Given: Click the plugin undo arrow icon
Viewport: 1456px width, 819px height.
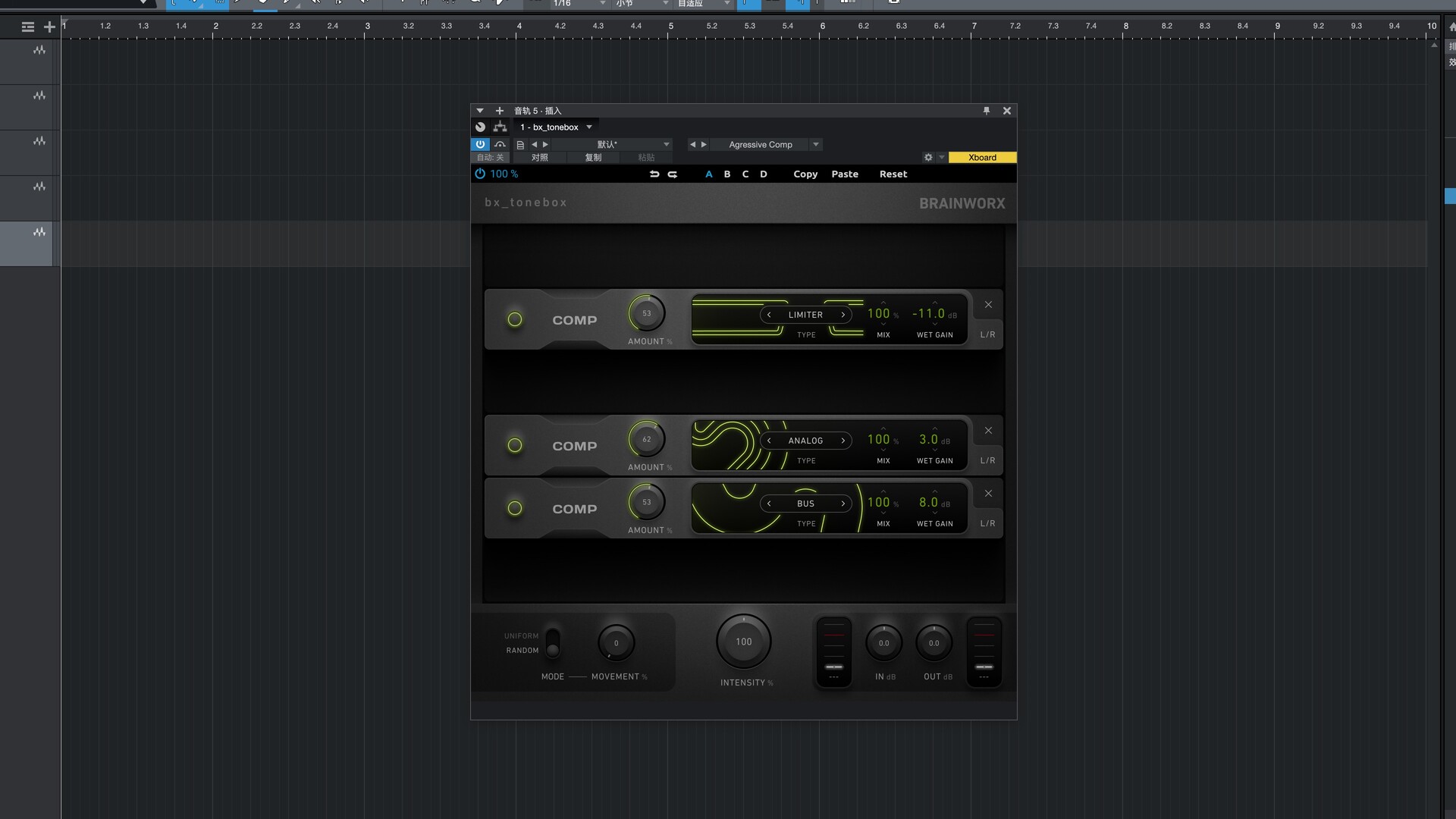Looking at the screenshot, I should click(654, 174).
